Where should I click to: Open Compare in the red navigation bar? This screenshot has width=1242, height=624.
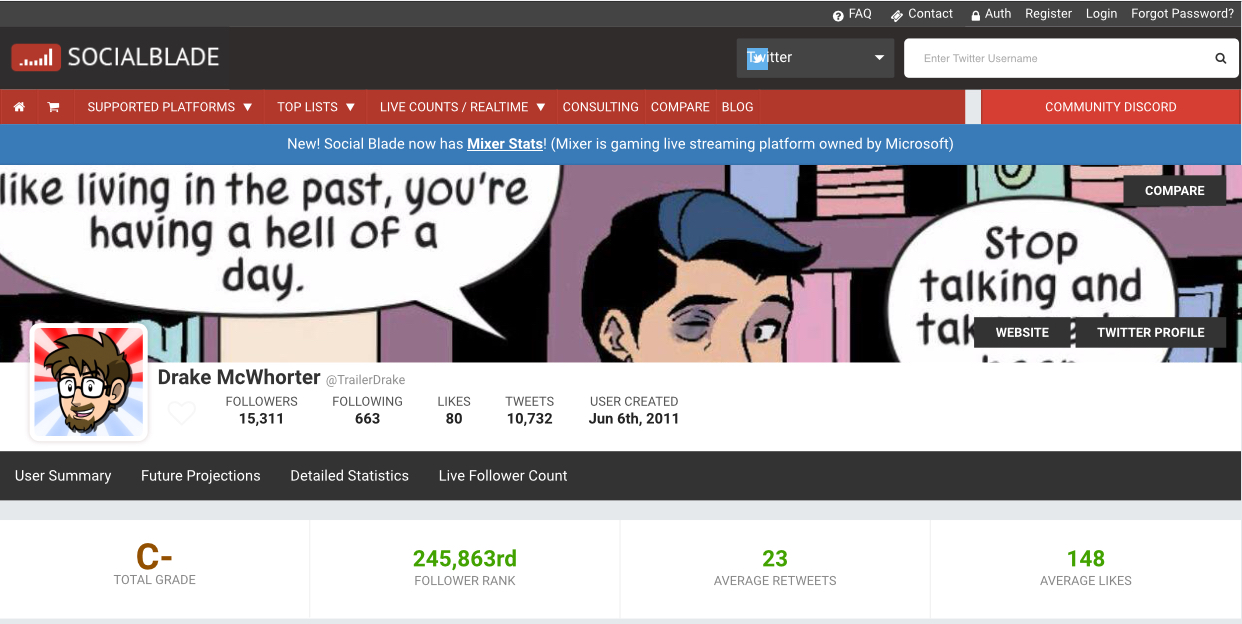[x=680, y=107]
